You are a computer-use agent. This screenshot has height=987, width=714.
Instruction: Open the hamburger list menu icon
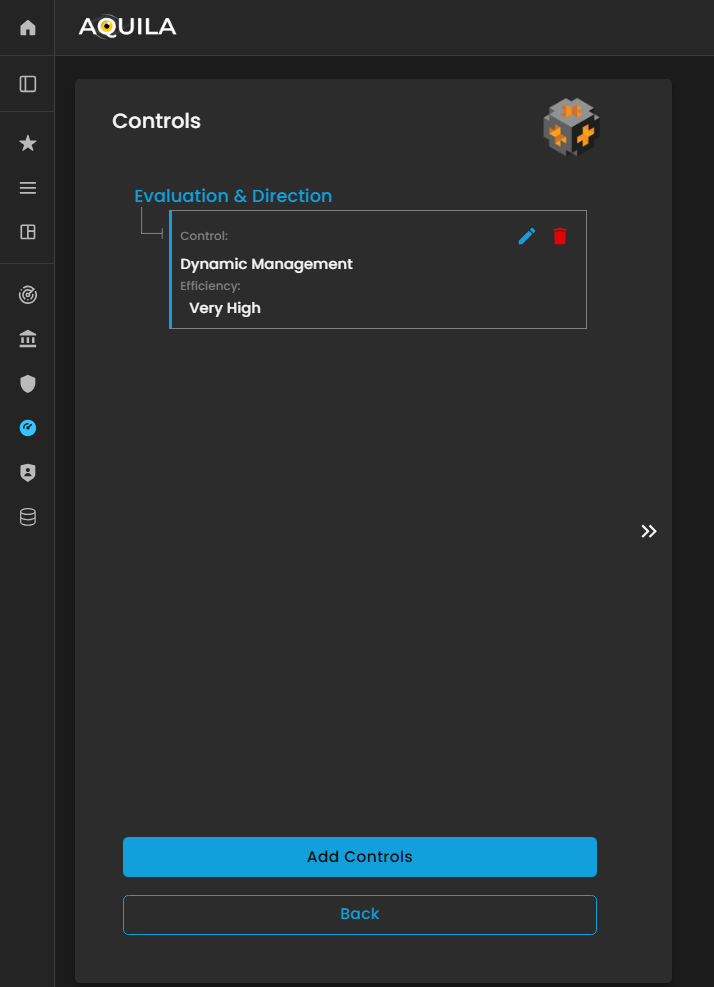point(28,188)
